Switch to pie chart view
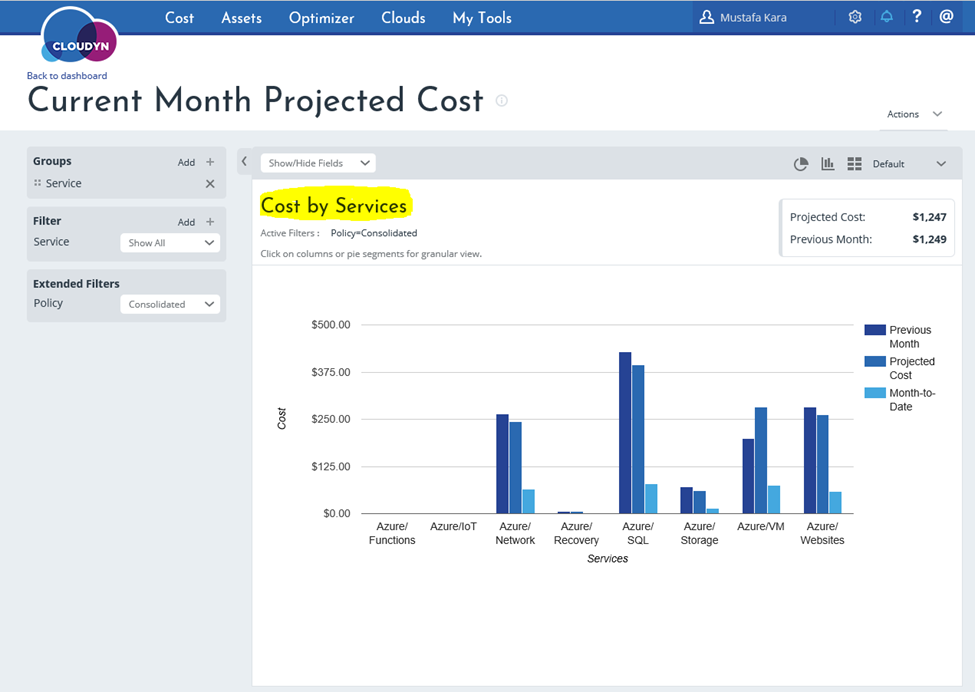Viewport: 975px width, 692px height. pyautogui.click(x=801, y=164)
